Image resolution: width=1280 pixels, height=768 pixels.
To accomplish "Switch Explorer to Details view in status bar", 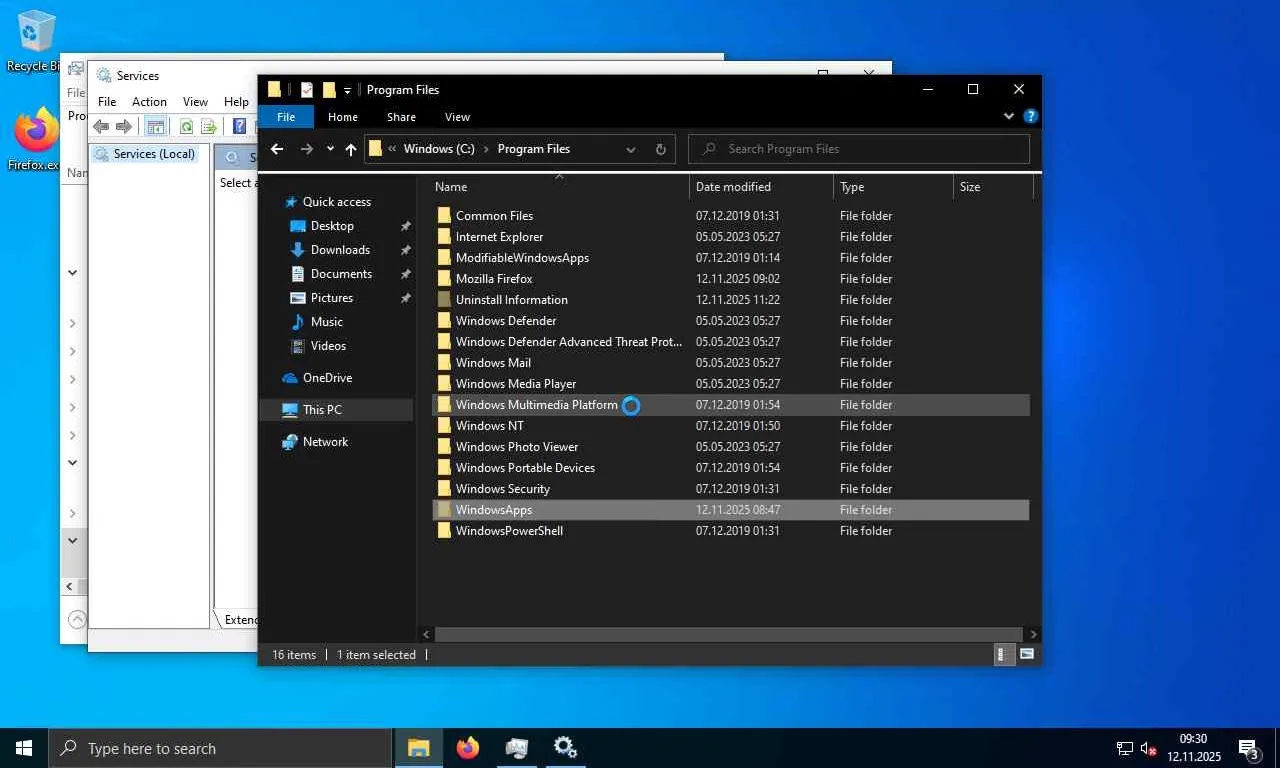I will click(1003, 654).
